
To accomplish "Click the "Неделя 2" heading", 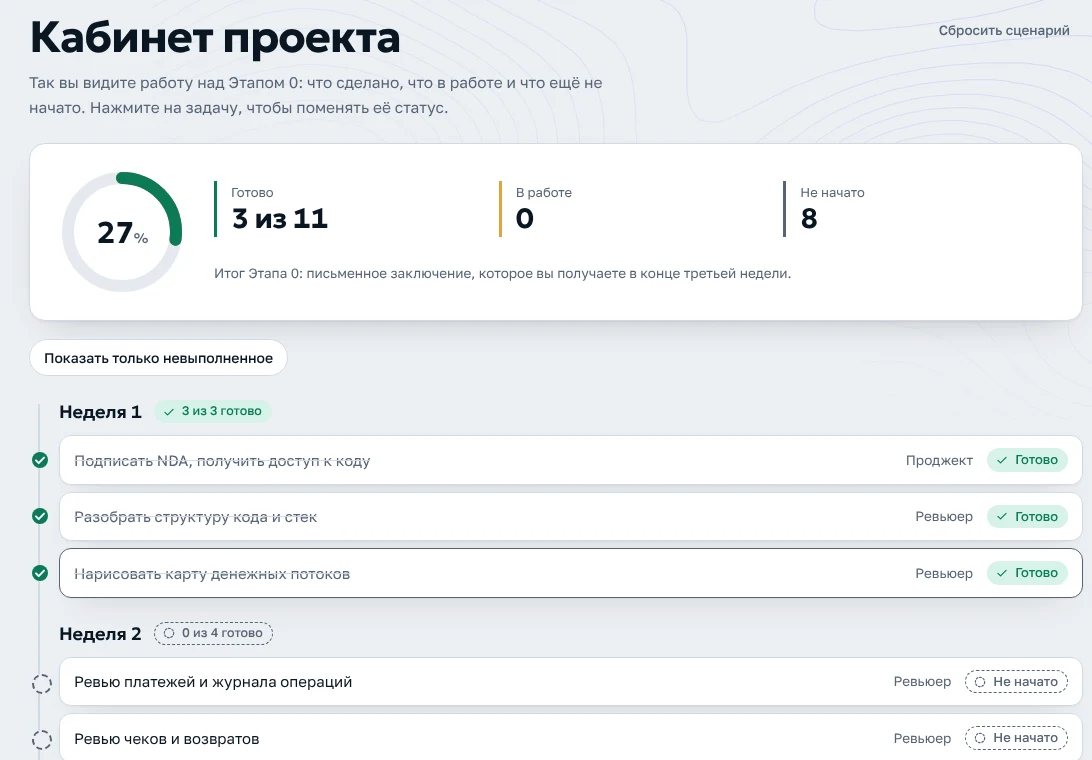I will coord(100,634).
